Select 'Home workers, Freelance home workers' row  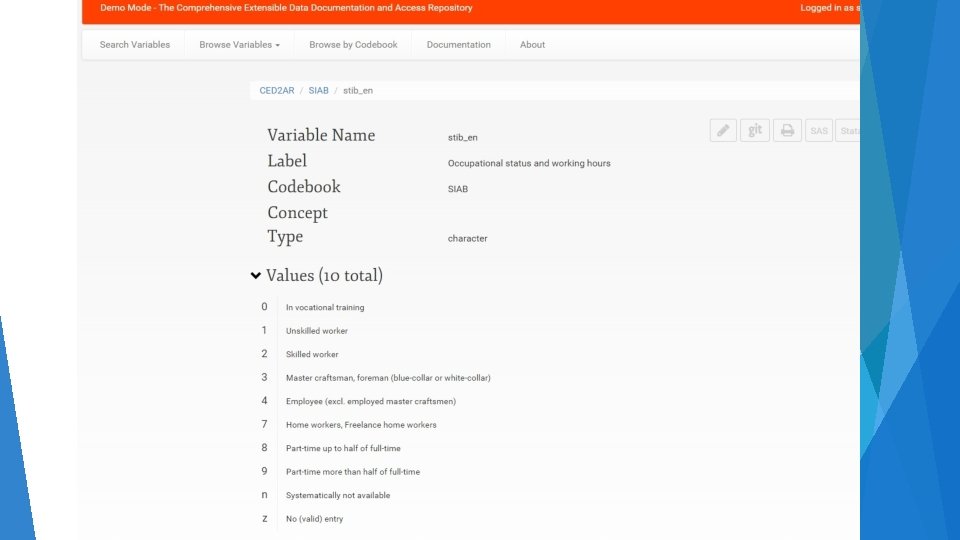361,425
